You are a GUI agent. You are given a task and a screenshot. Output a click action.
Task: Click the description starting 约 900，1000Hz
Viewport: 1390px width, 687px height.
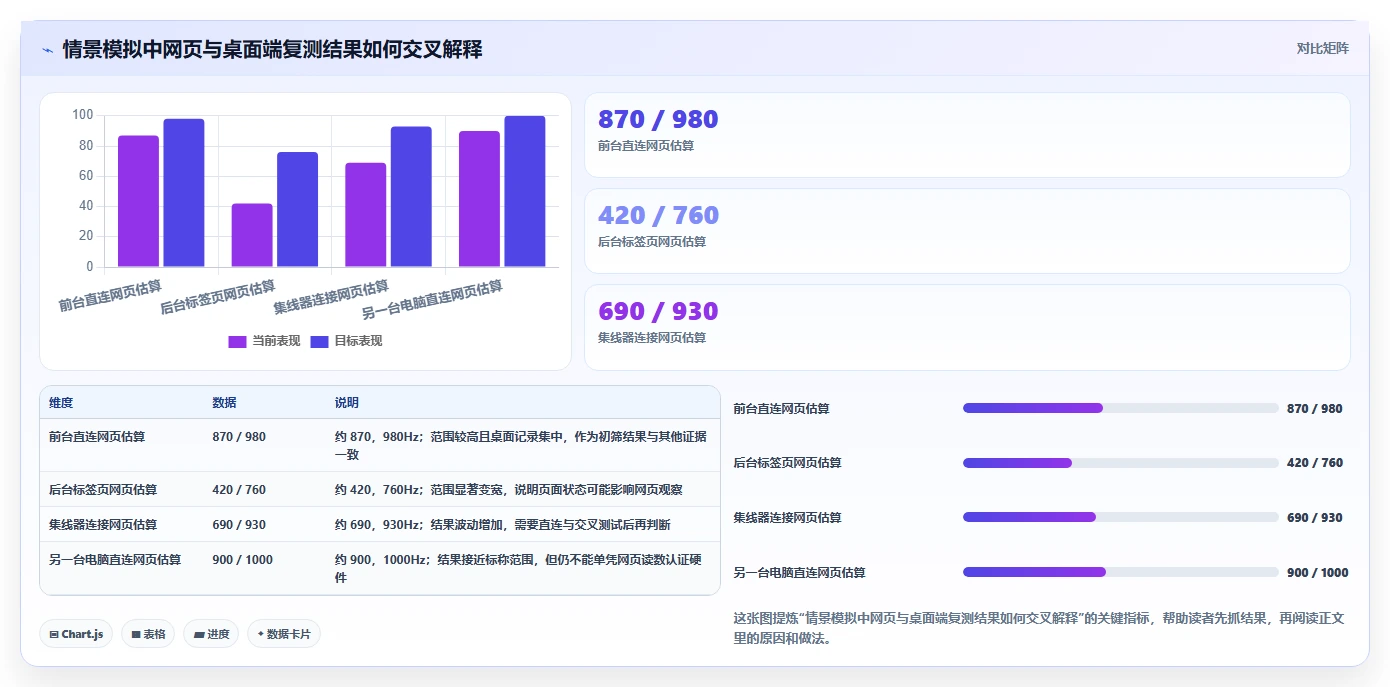tap(518, 569)
